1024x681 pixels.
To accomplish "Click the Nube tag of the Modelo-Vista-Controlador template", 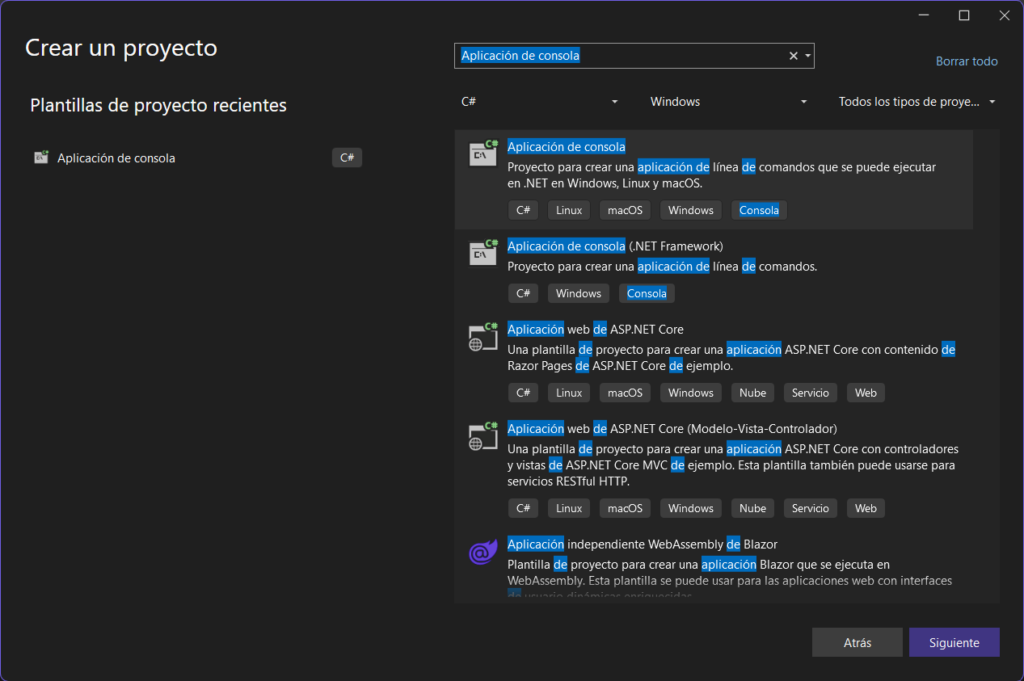I will click(x=752, y=508).
